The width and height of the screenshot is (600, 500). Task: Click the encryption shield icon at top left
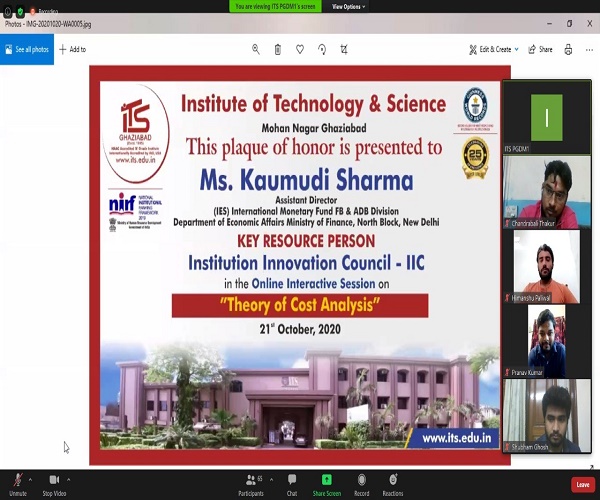pyautogui.click(x=20, y=12)
